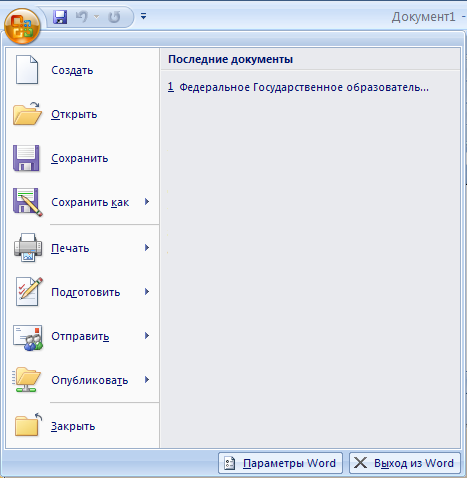Viewport: 467px width, 478px height.
Task: Select the Закрыть menu label
Action: pos(73,426)
